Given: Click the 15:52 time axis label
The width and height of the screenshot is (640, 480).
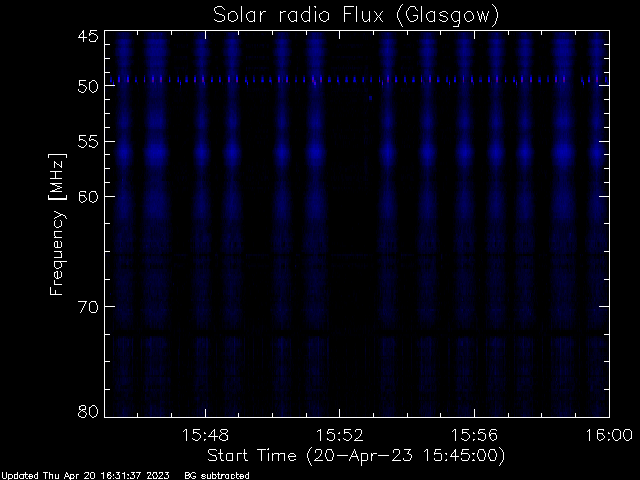Looking at the screenshot, I should pyautogui.click(x=340, y=435).
